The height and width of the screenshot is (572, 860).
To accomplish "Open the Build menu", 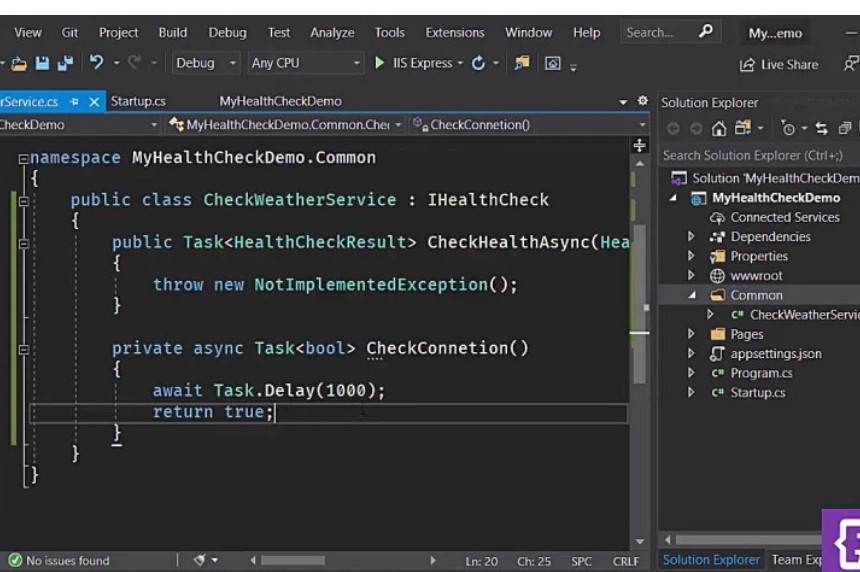I will coord(172,32).
